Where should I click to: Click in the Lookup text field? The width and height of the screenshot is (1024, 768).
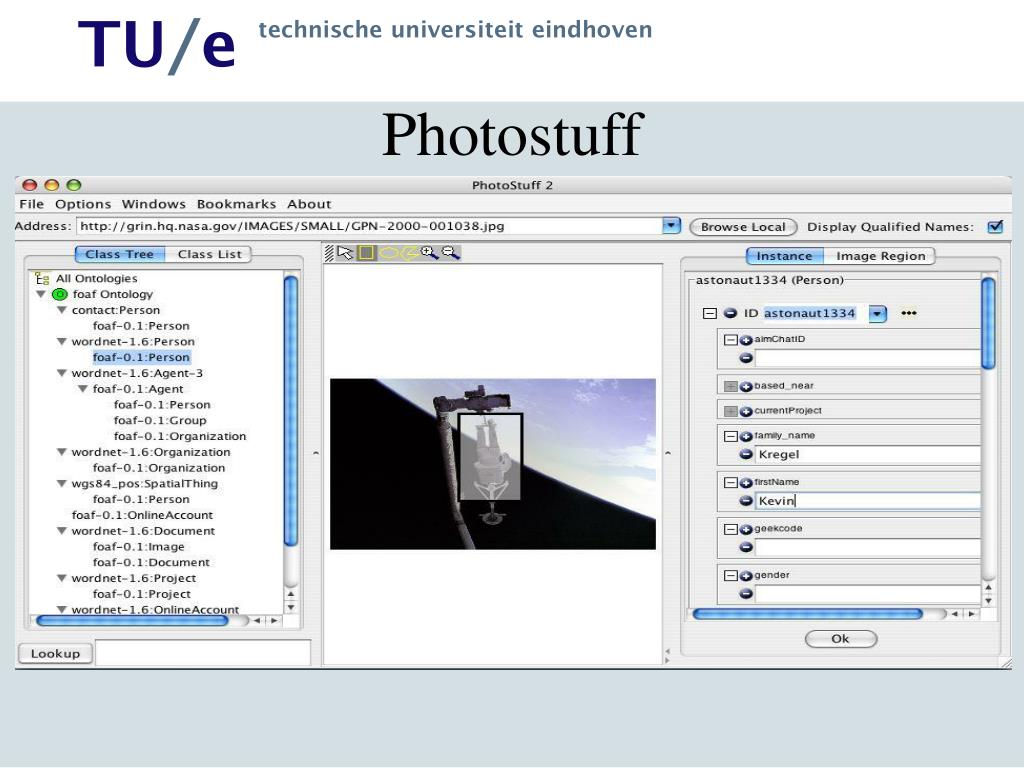[x=203, y=653]
